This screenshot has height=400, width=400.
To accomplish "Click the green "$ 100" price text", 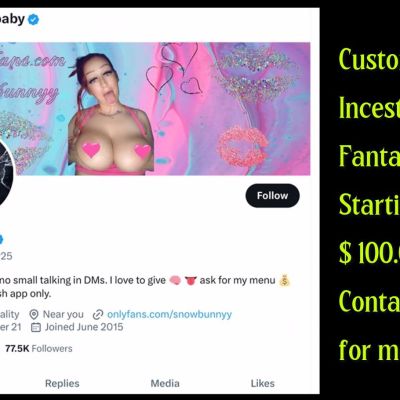I will [x=369, y=253].
